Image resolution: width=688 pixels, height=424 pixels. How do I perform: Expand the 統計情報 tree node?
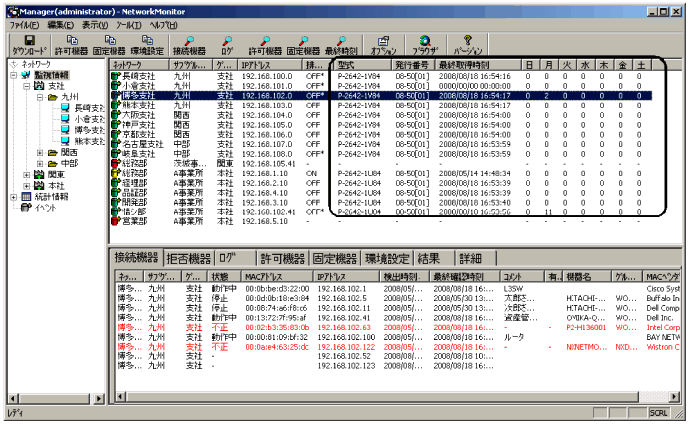coord(13,197)
